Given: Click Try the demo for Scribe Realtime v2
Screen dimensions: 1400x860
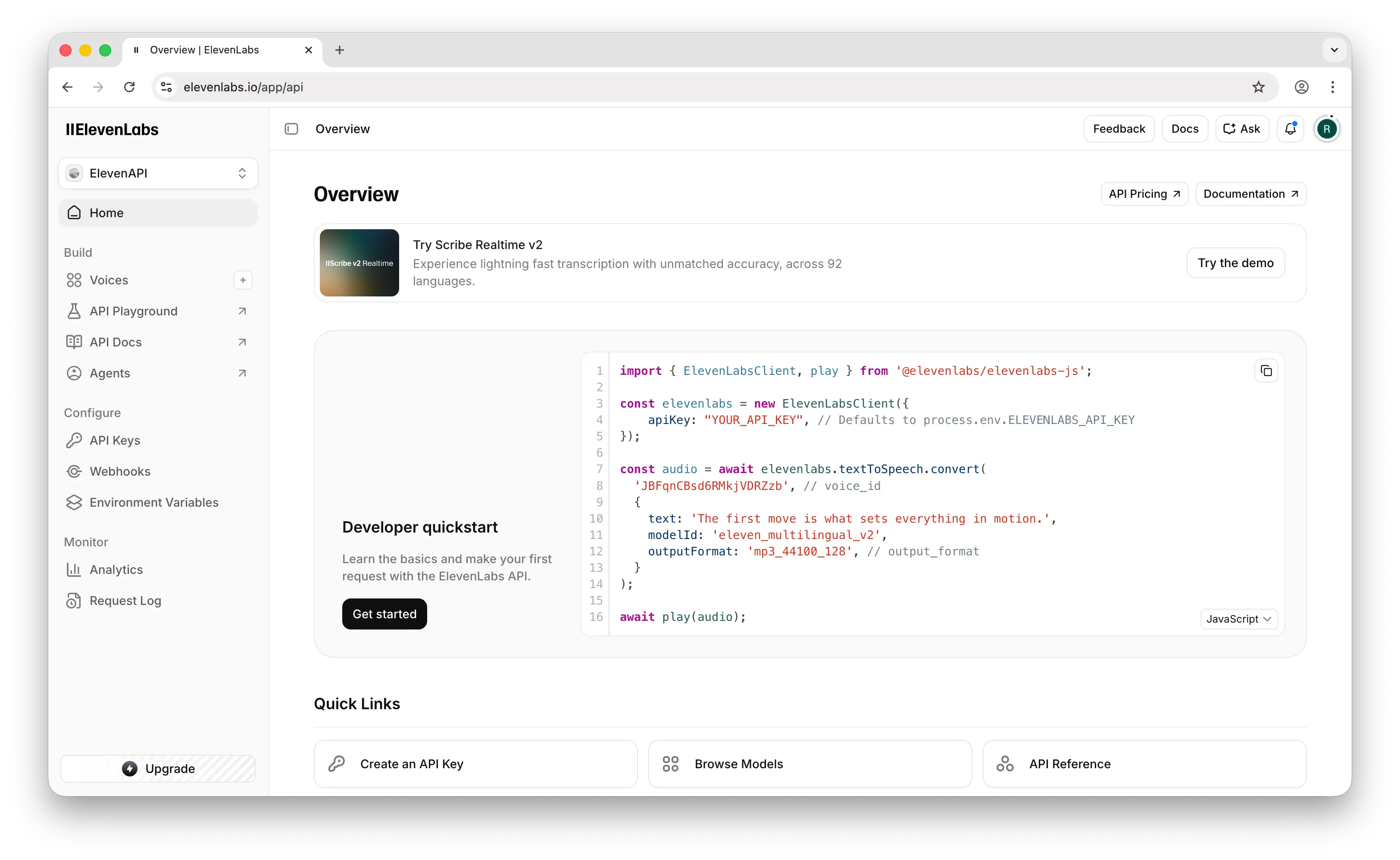Looking at the screenshot, I should click(1235, 263).
